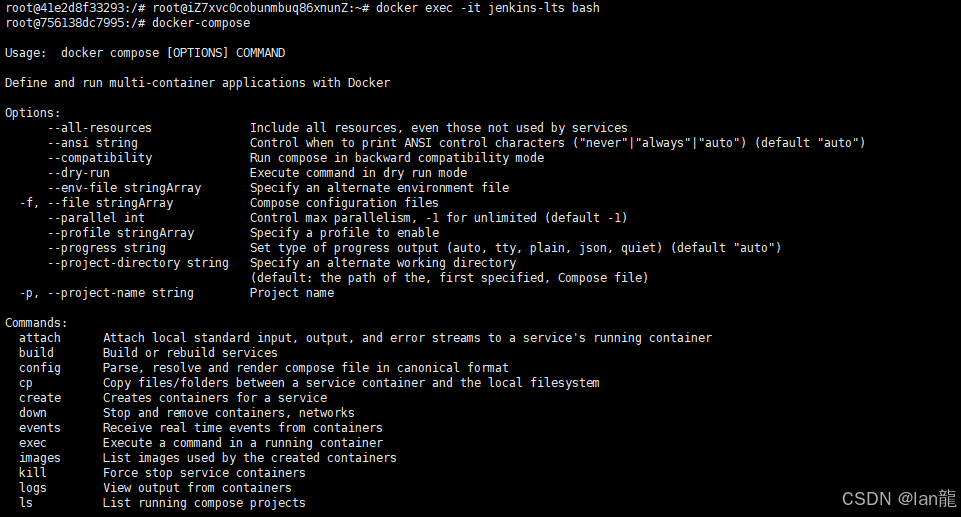Screen dimensions: 961x517
Task: Click the '--parallel int' option
Action: [x=96, y=218]
